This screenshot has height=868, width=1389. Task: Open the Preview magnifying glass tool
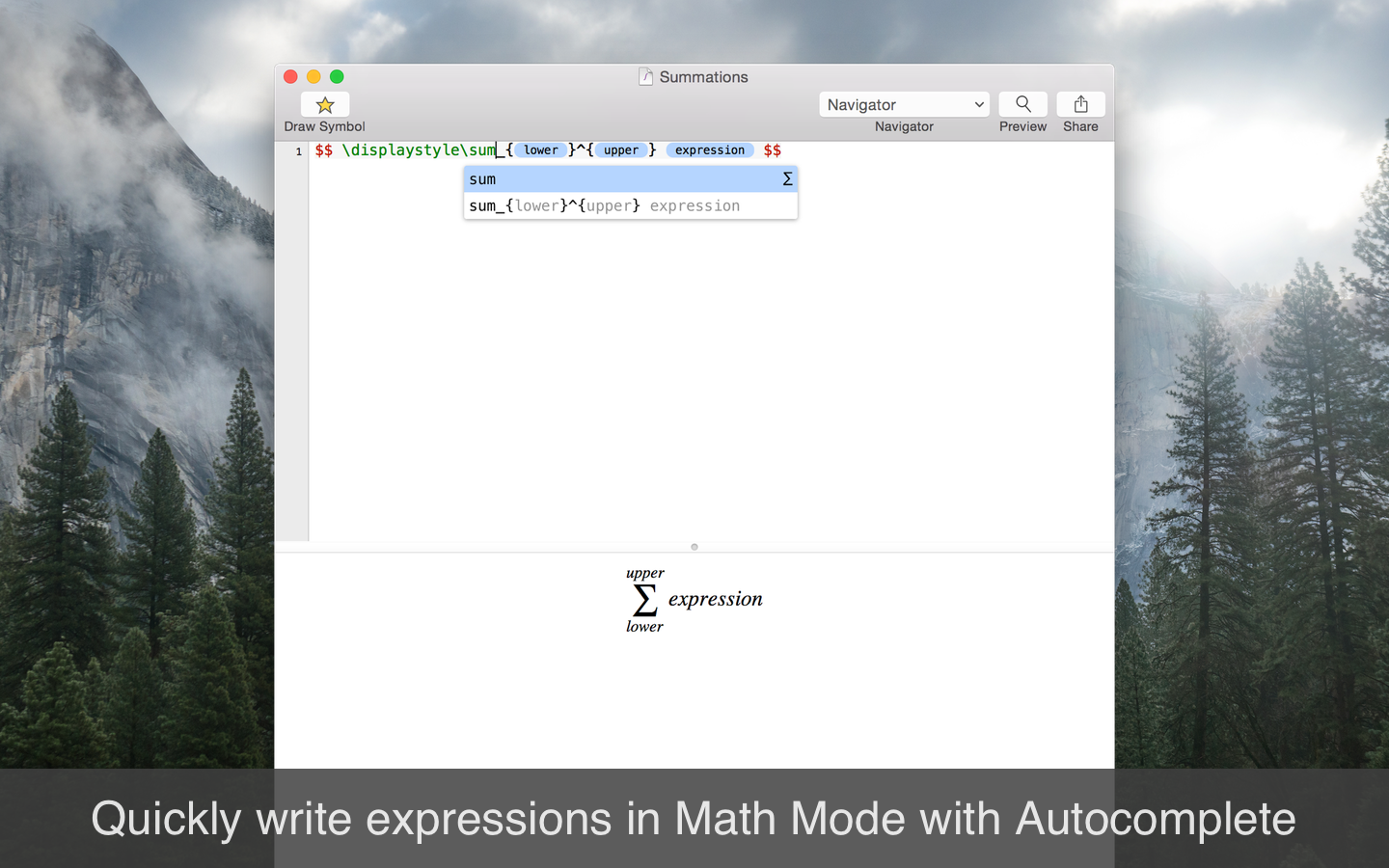click(1022, 103)
